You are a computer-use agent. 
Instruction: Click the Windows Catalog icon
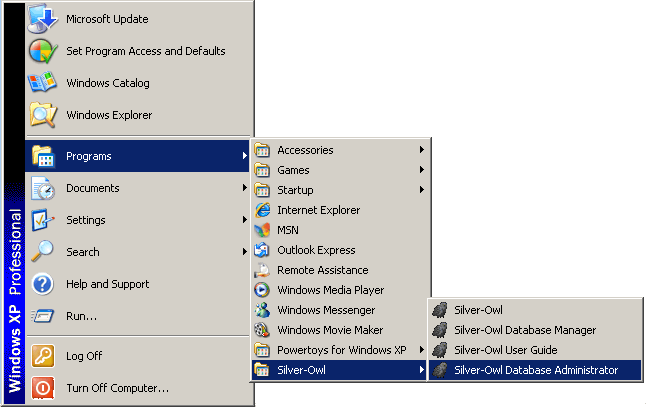pos(42,82)
